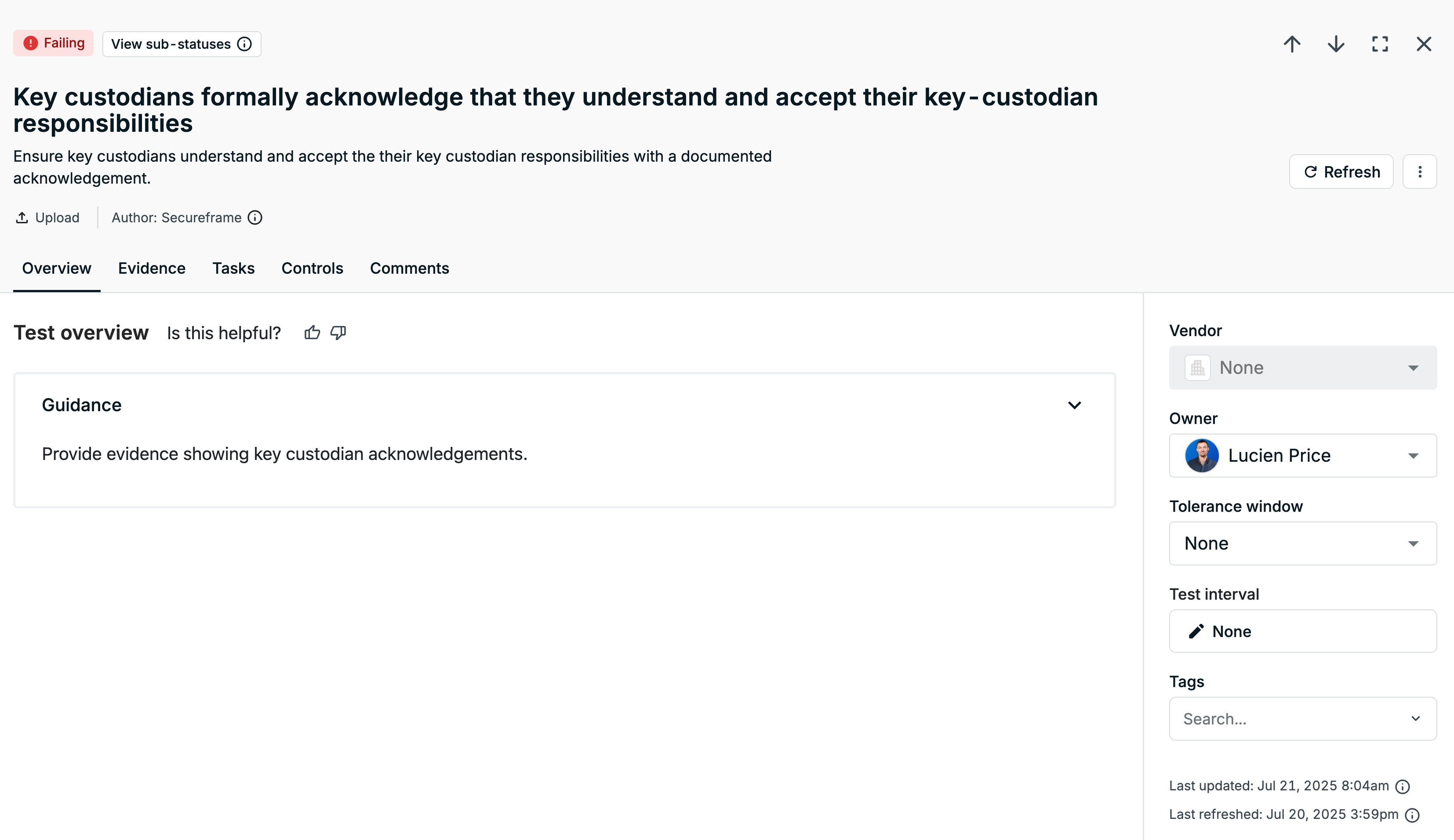Click thumbs up helpful icon
Screen dimensions: 1454x840
pyautogui.click(x=312, y=333)
